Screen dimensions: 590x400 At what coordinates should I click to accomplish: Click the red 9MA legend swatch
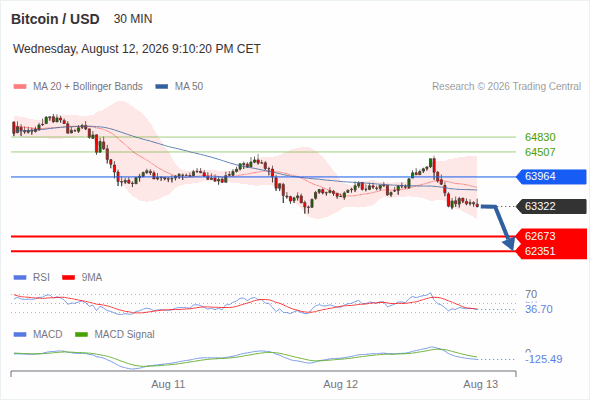coord(68,278)
